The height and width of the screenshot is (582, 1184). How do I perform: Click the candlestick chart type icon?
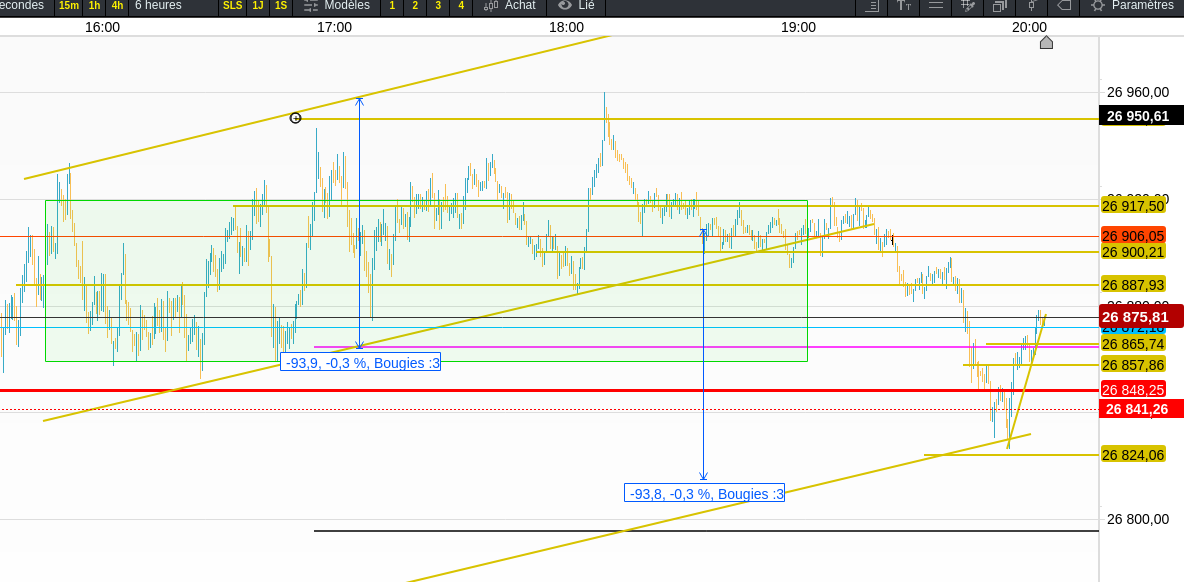(x=1032, y=6)
